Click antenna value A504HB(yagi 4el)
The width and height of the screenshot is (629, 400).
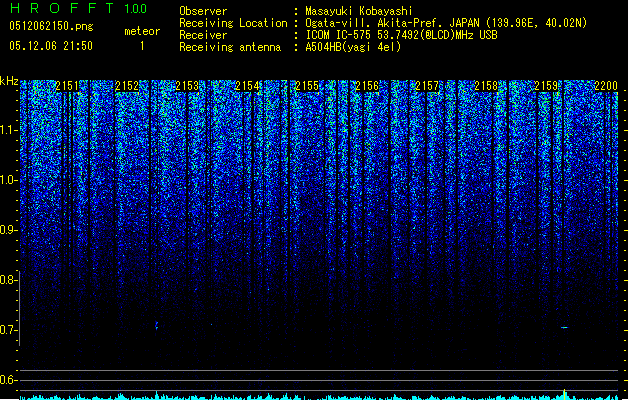click(353, 47)
